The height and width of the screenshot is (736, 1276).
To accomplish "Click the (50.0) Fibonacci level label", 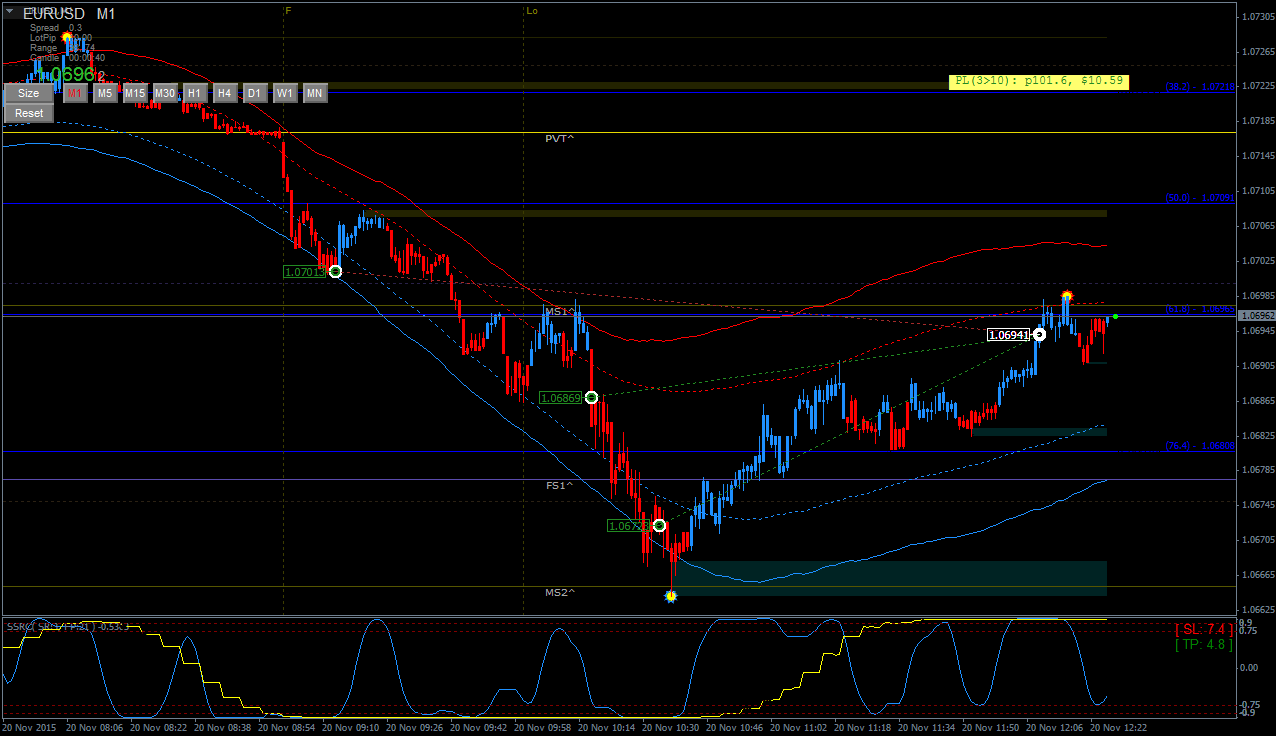I will [1200, 198].
